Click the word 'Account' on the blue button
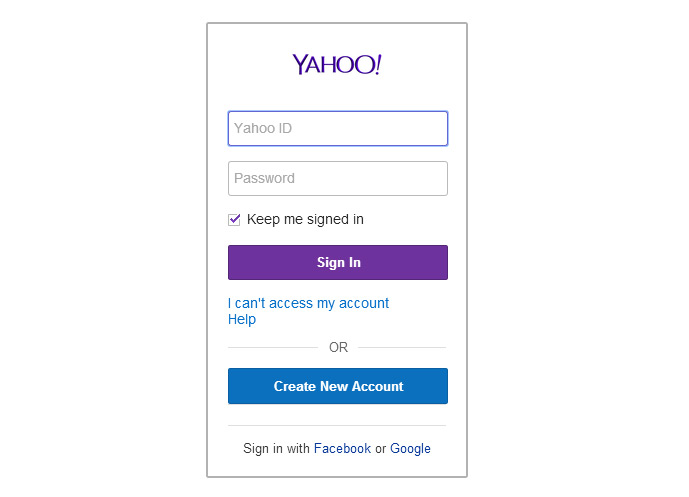 tap(377, 386)
